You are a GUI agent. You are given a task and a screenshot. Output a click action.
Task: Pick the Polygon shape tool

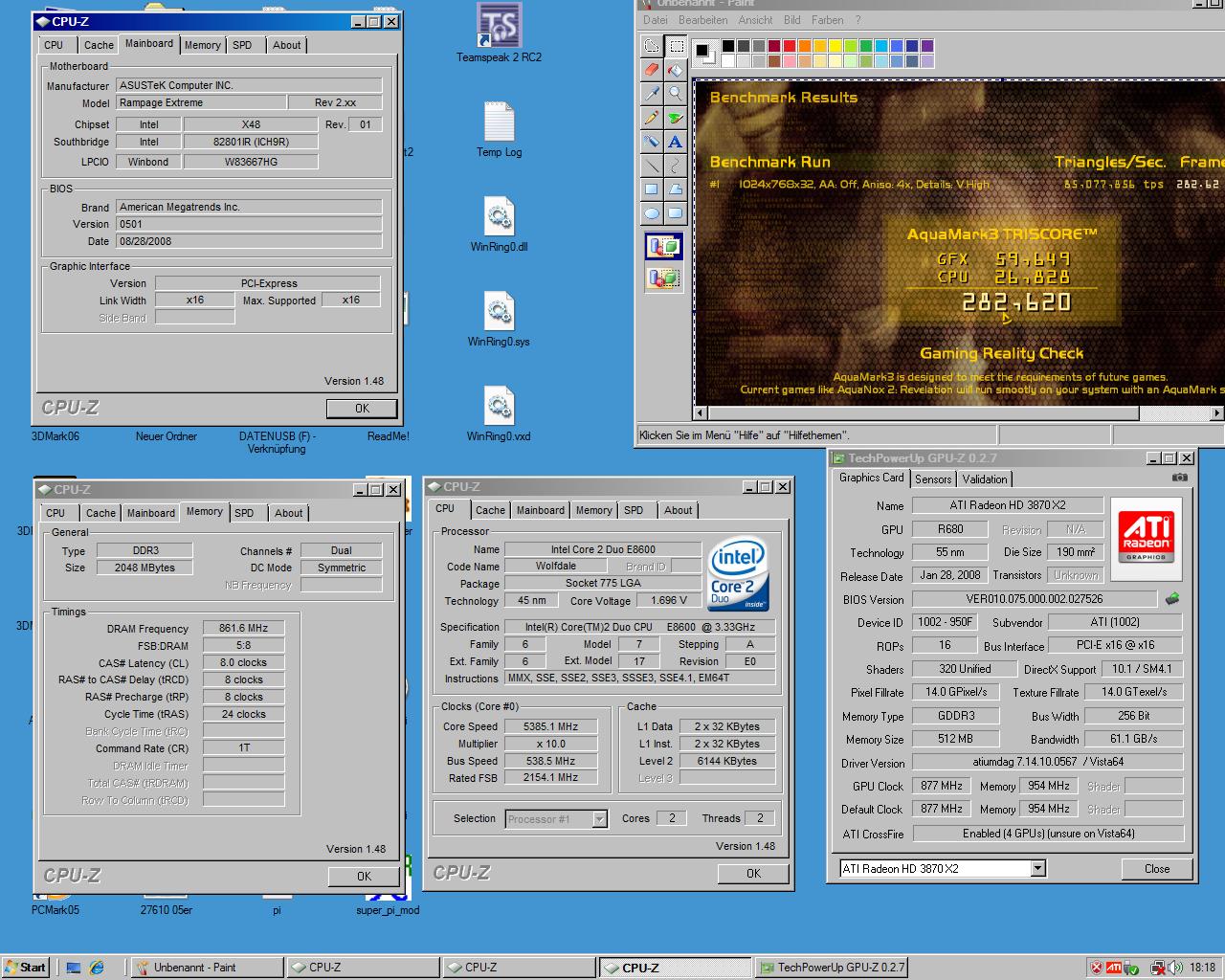pos(676,189)
